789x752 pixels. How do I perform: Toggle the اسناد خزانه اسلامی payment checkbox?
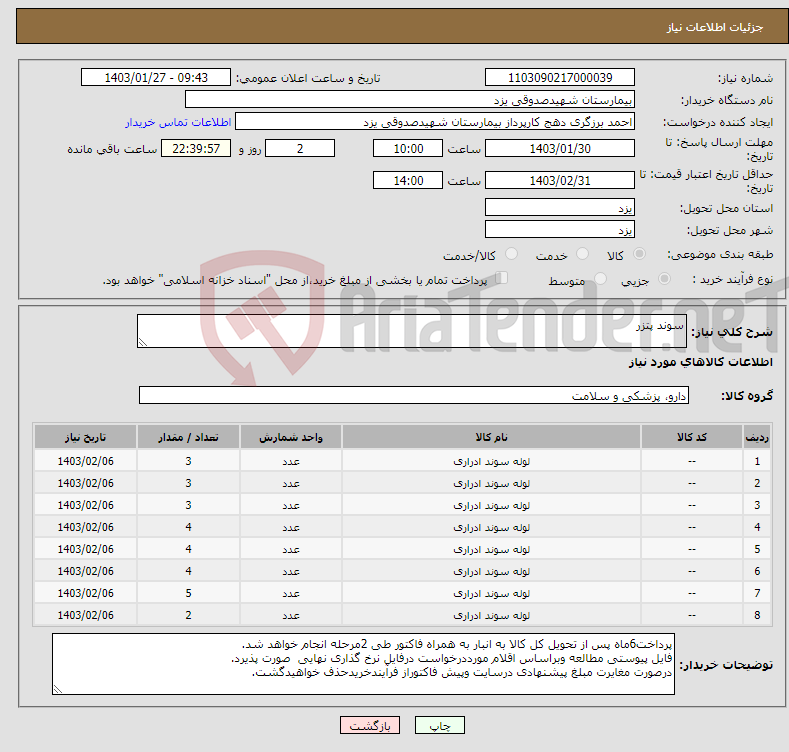click(501, 278)
